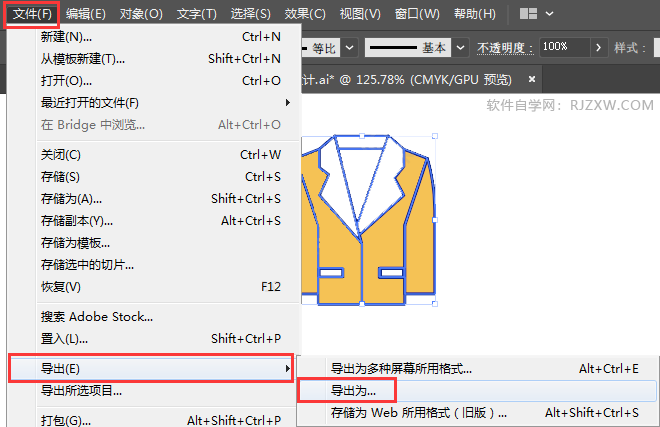Expand the 导出(E) submenu
This screenshot has width=660, height=427.
click(151, 368)
